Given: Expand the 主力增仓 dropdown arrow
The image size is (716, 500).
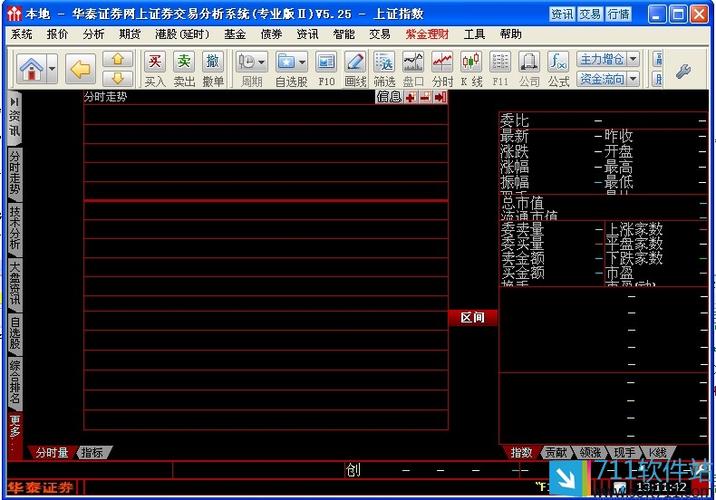Looking at the screenshot, I should (633, 59).
